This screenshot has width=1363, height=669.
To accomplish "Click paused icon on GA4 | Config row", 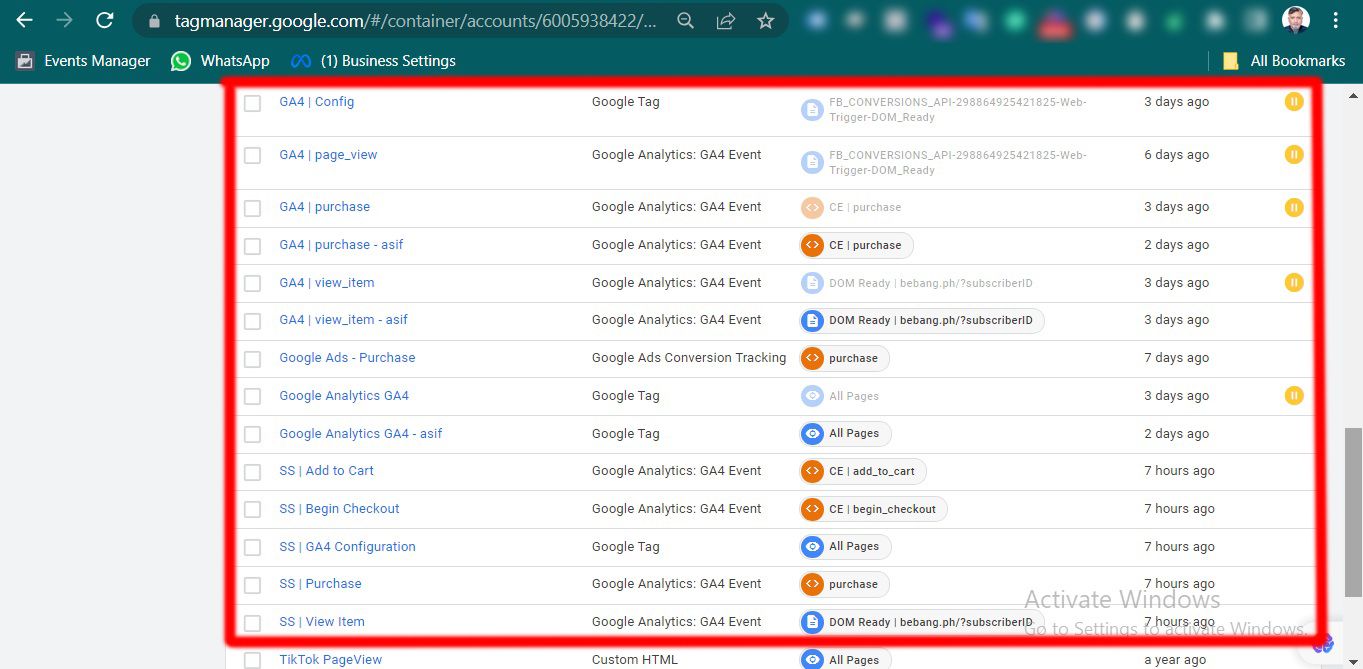I will (x=1294, y=101).
